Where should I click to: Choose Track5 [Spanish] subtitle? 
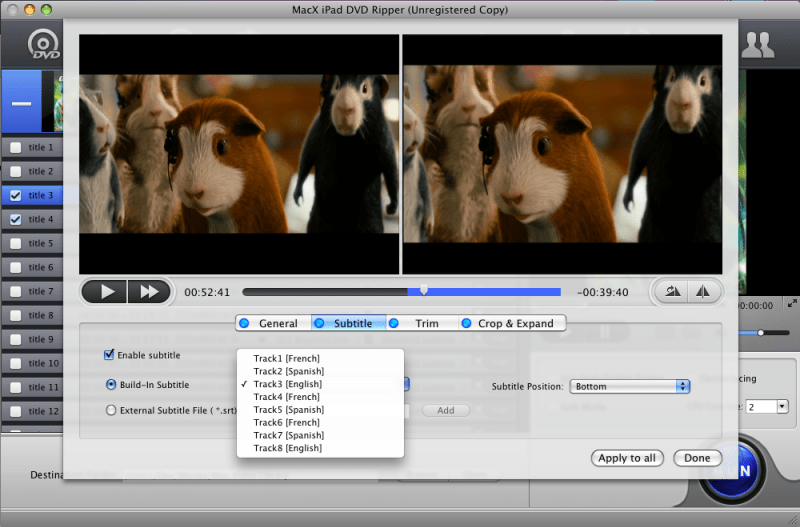(320, 409)
